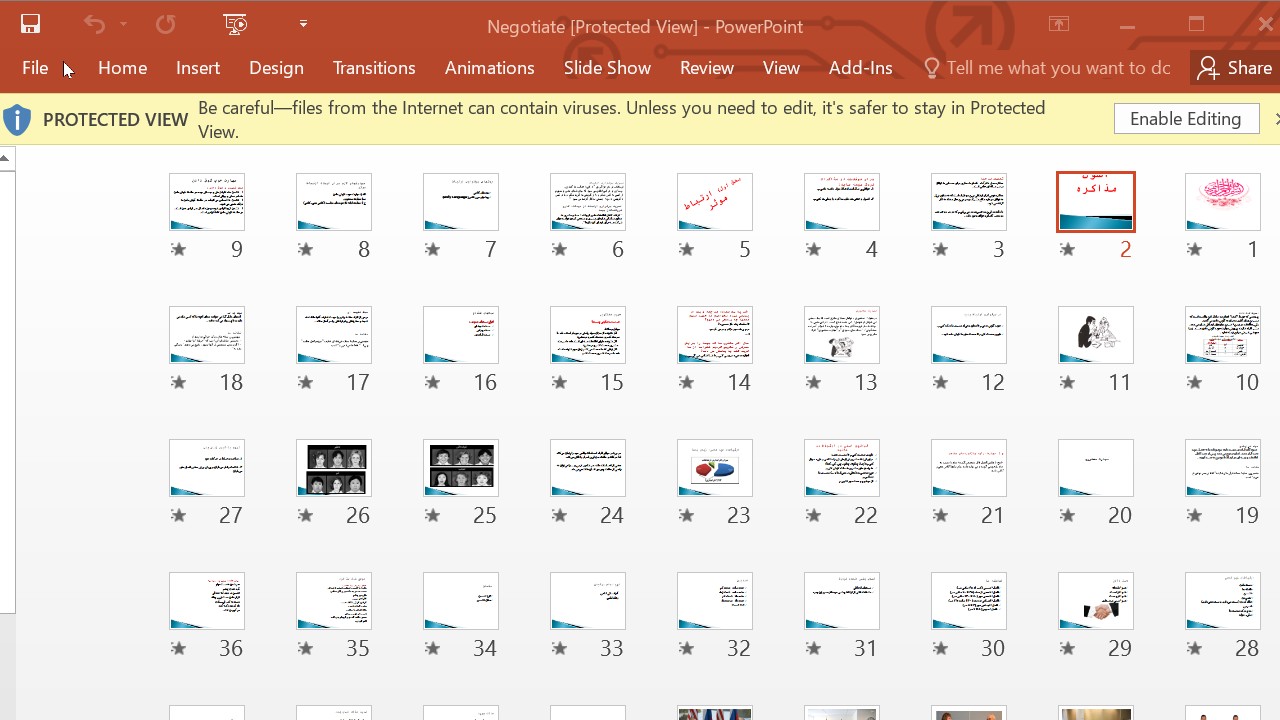Screen dimensions: 1280x720
Task: Click the Tell me what you want search box
Action: coord(1047,68)
